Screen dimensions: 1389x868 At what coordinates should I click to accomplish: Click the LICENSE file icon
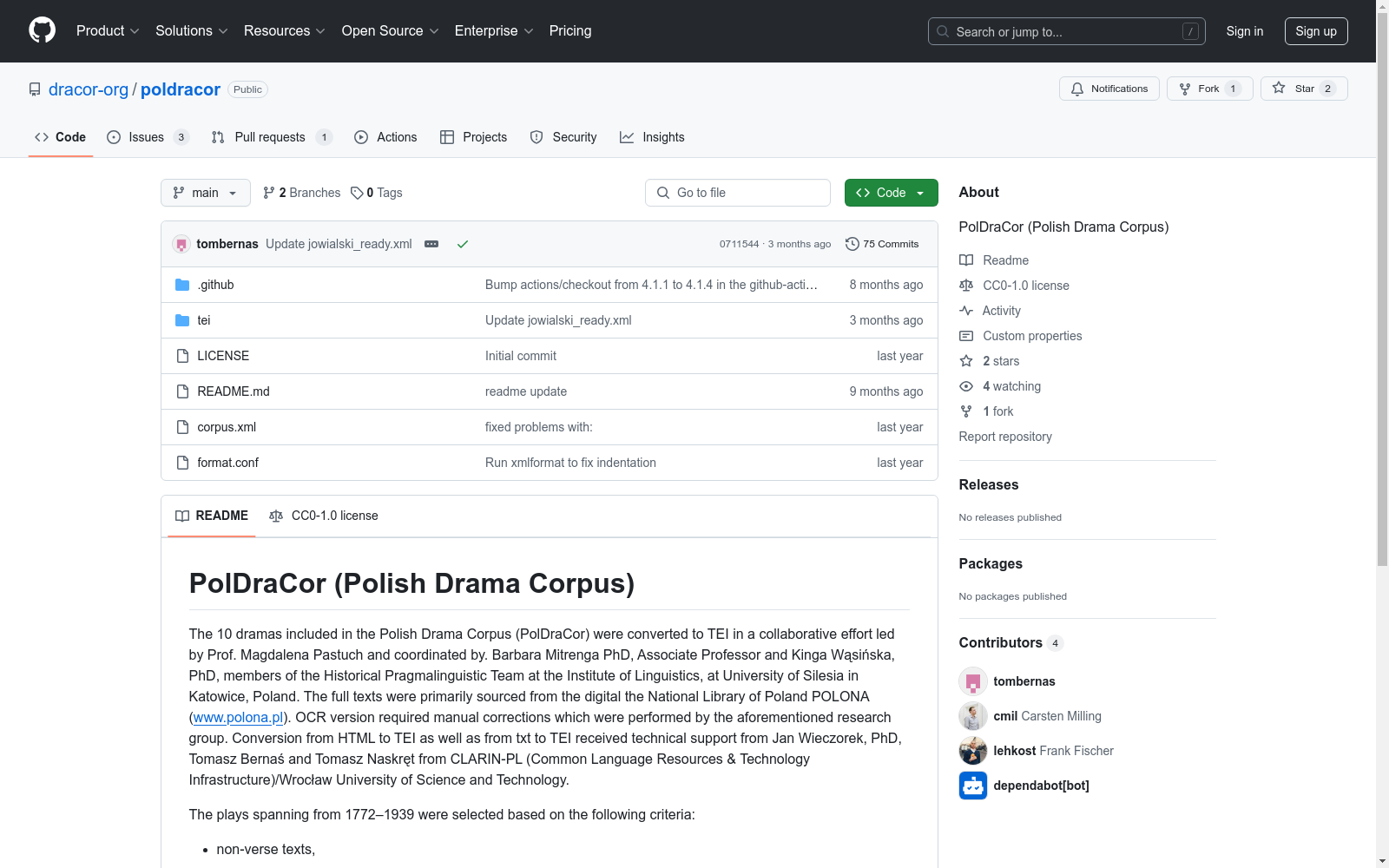182,356
